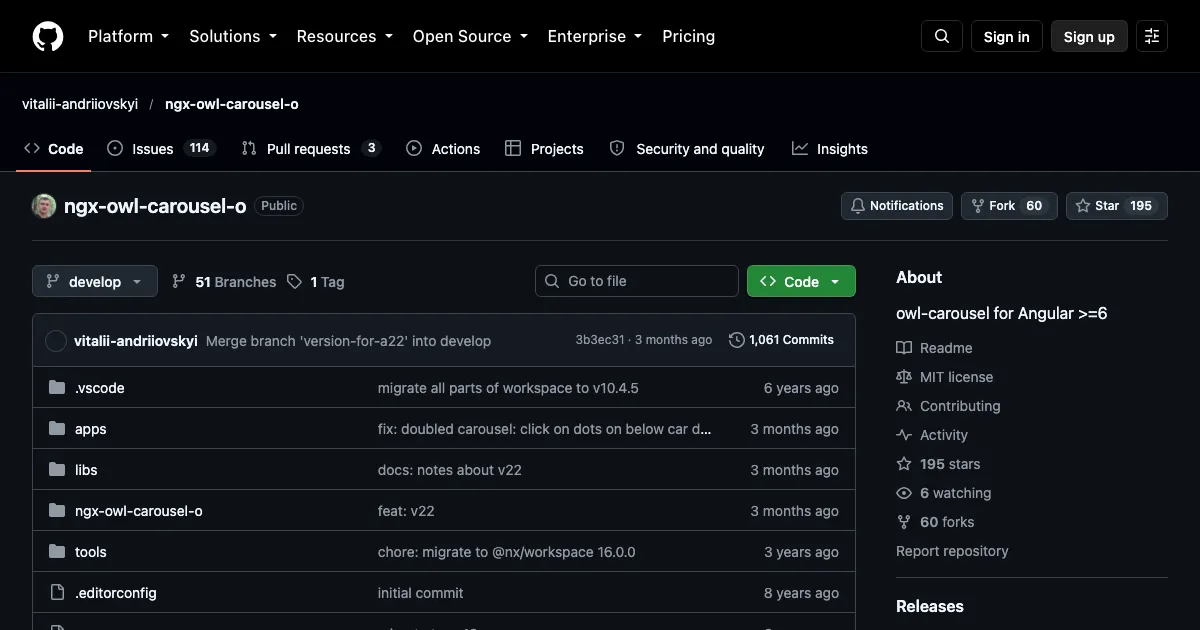1200x630 pixels.
Task: Click the Sign in button
Action: tap(1006, 36)
